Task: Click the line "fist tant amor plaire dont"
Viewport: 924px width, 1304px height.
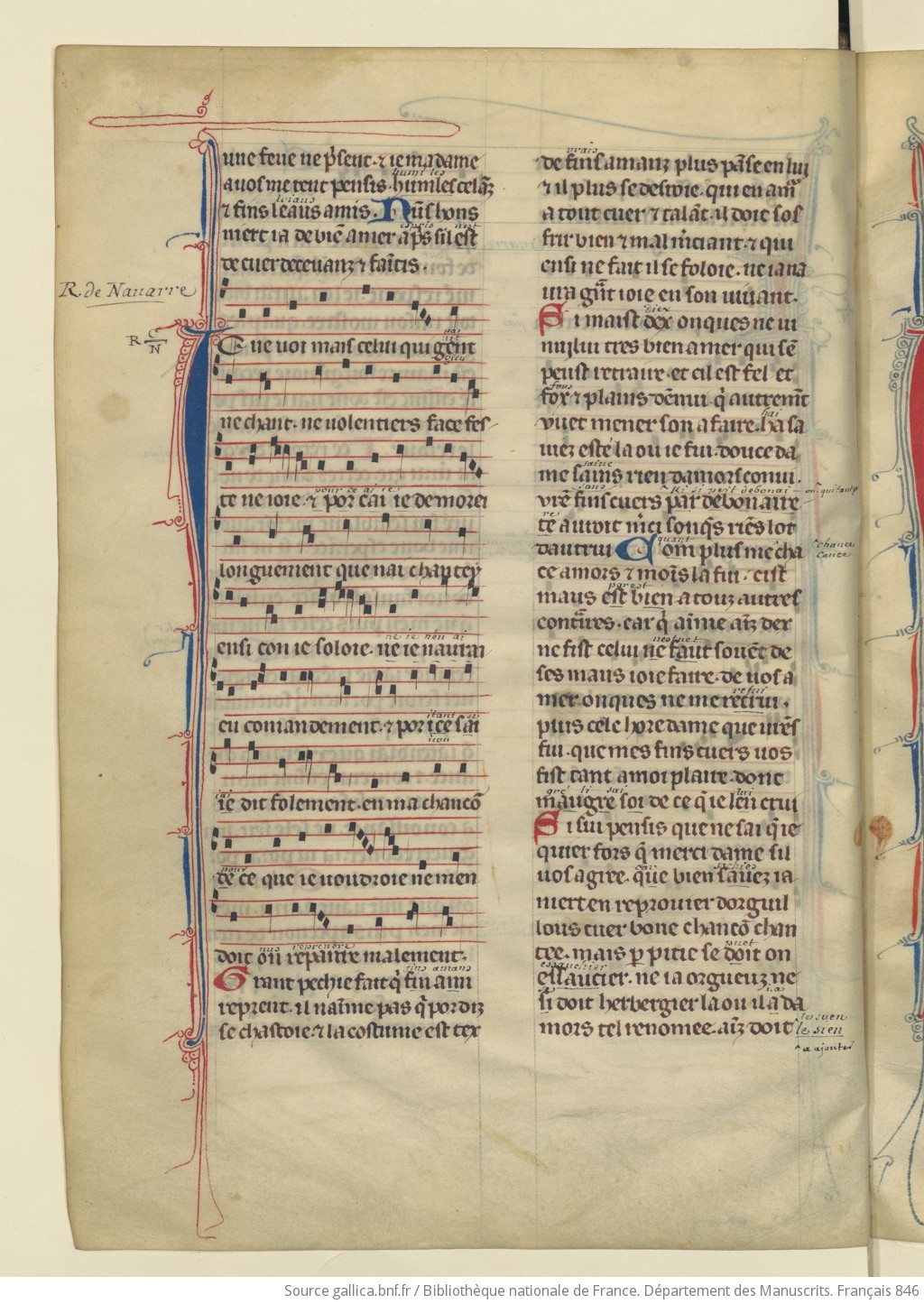Action: click(x=661, y=776)
